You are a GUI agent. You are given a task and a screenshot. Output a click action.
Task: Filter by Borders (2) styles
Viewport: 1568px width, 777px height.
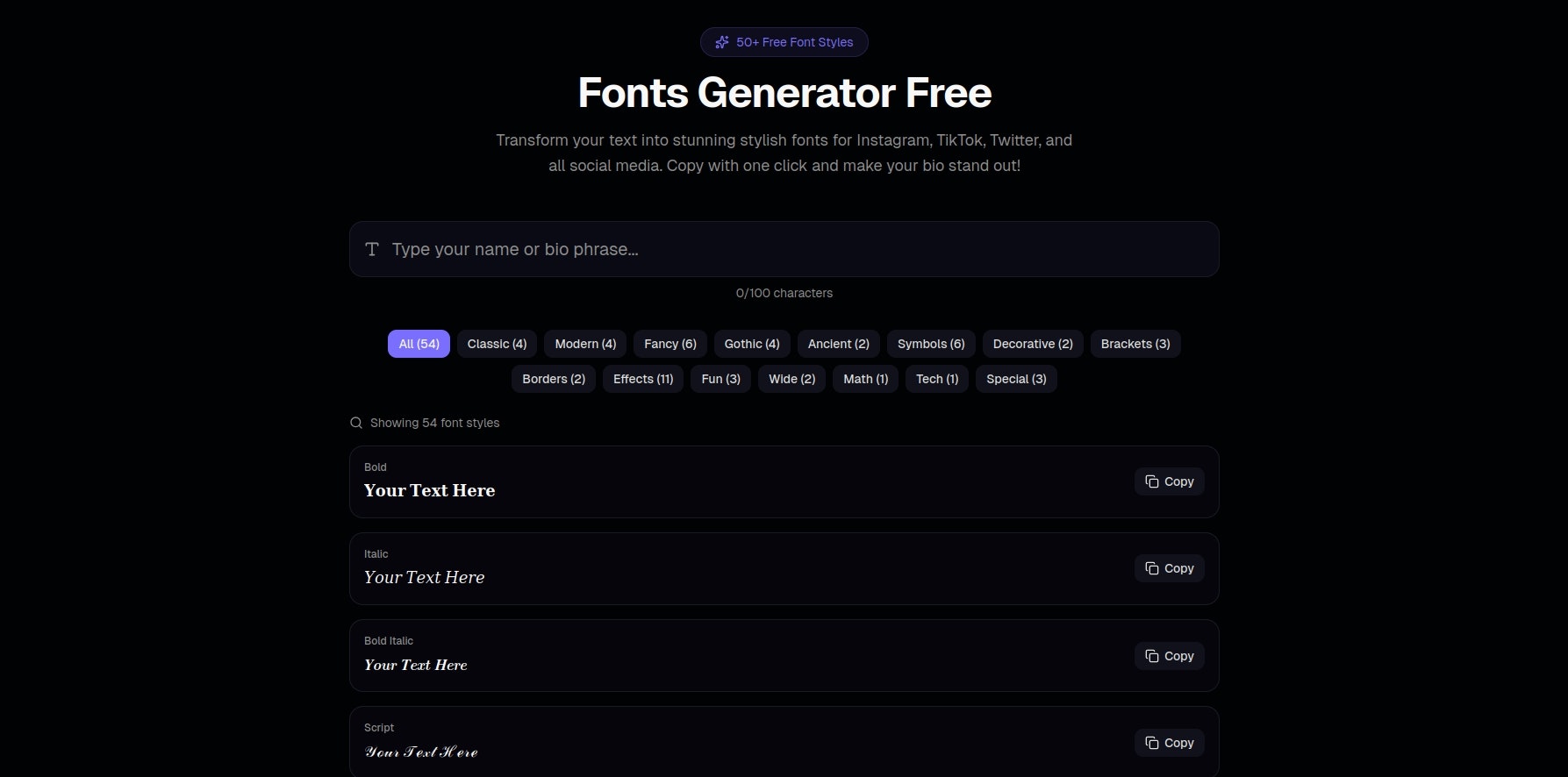(554, 379)
